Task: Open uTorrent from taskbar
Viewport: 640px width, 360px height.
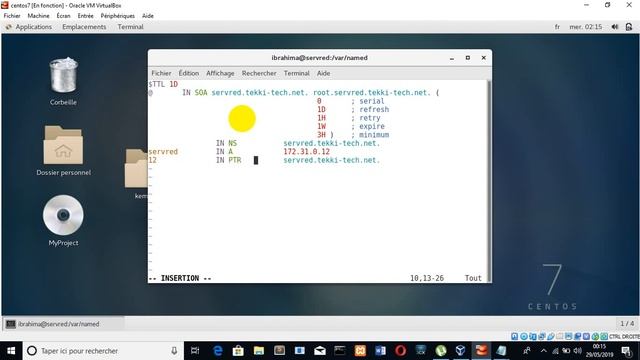Action: 441,351
